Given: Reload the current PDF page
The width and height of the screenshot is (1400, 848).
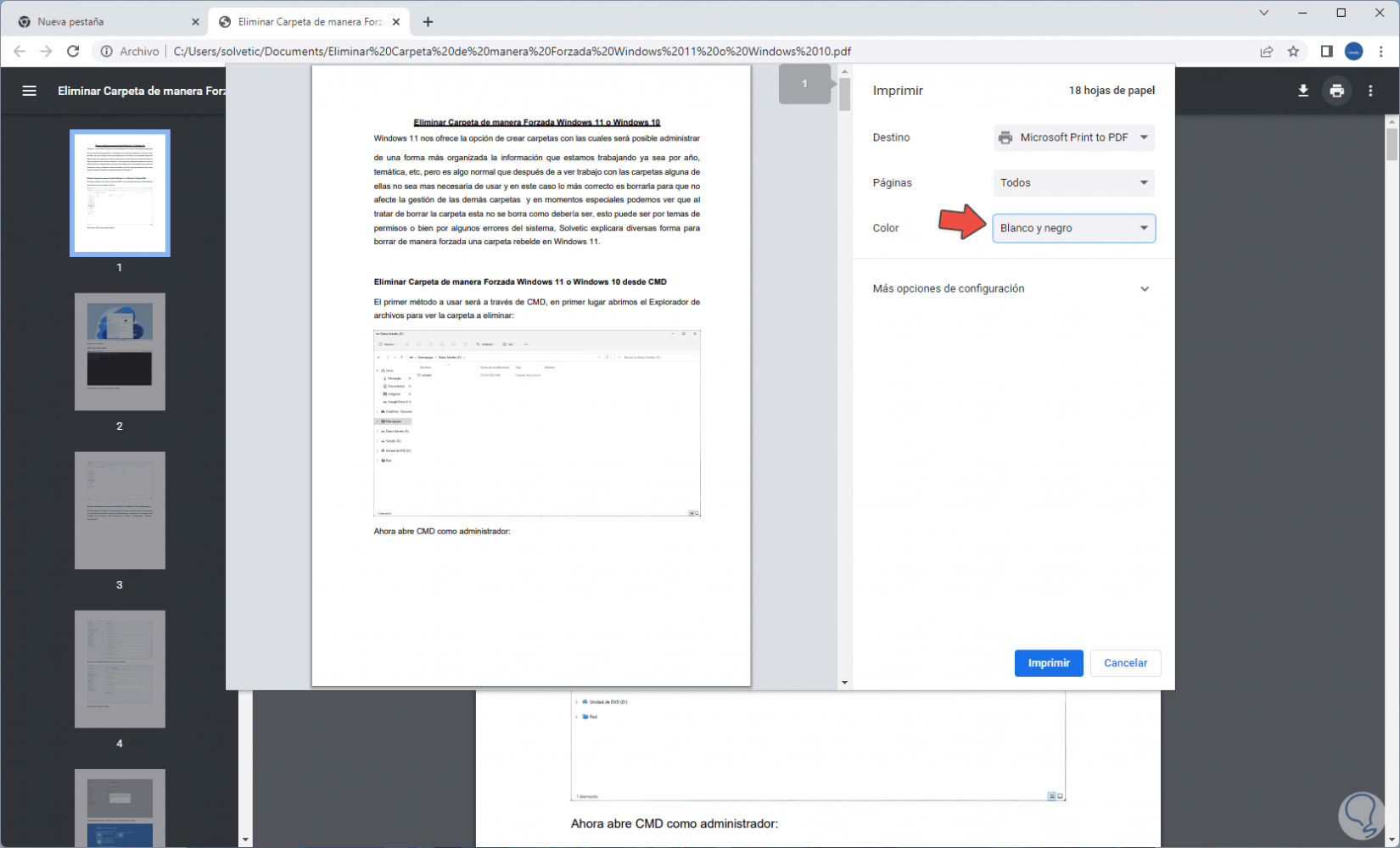Looking at the screenshot, I should click(x=74, y=52).
